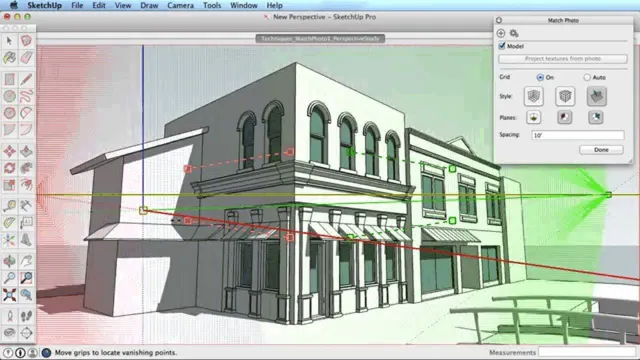Click the Done button

click(x=601, y=150)
